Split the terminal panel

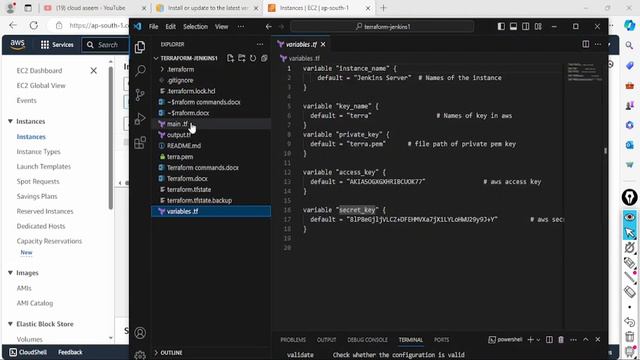(x=549, y=340)
